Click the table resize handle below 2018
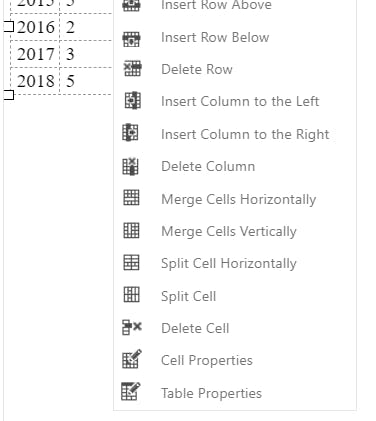The image size is (376, 421). tap(9, 95)
